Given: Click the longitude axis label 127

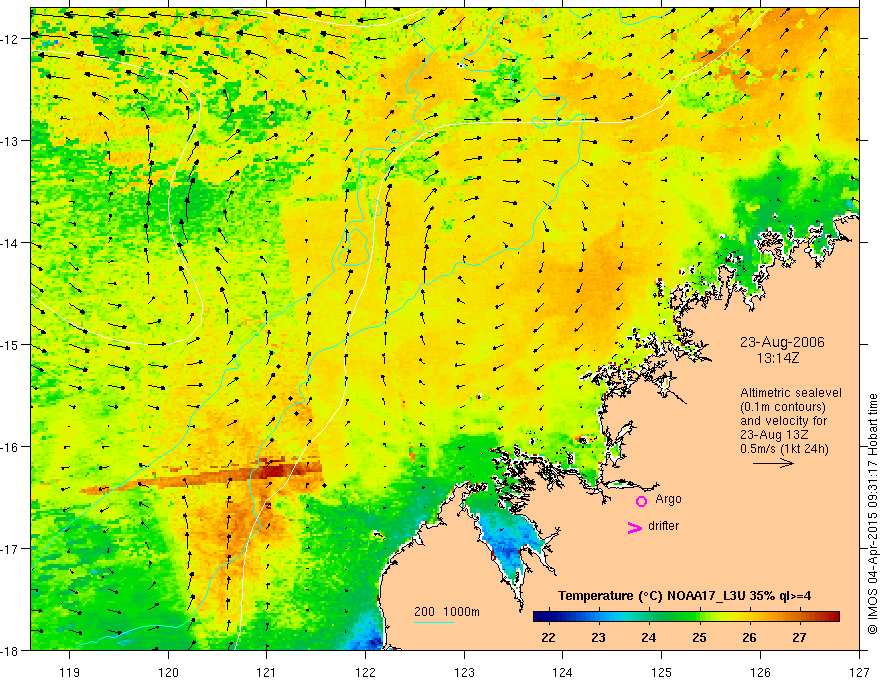Looking at the screenshot, I should 859,672.
